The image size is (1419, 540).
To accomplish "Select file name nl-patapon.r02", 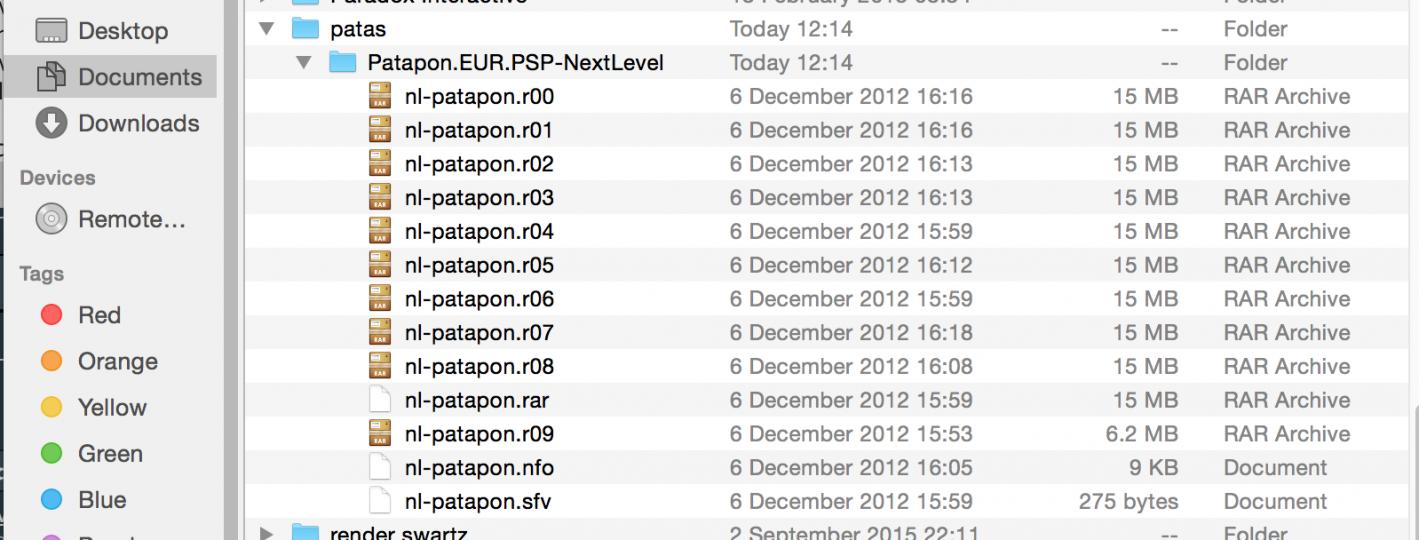I will pyautogui.click(x=479, y=164).
